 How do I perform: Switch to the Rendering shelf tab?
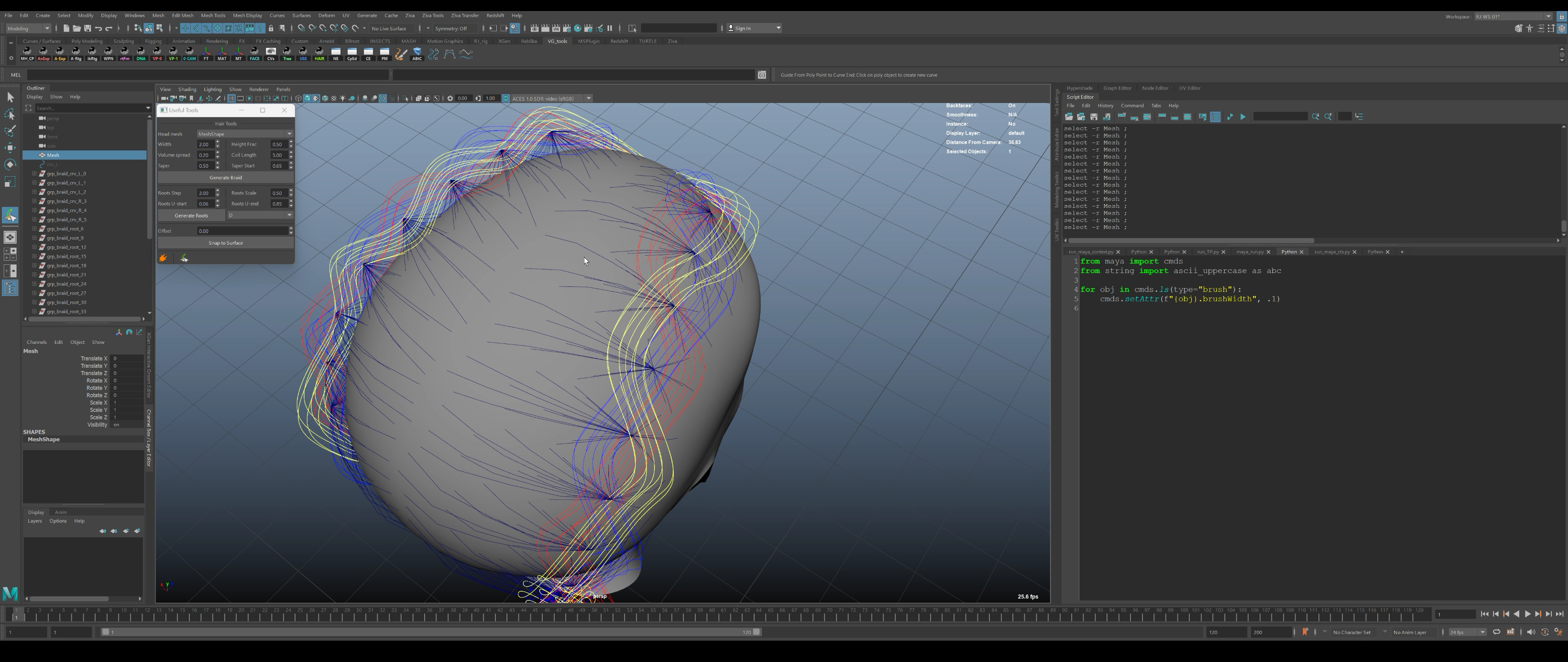pos(217,41)
